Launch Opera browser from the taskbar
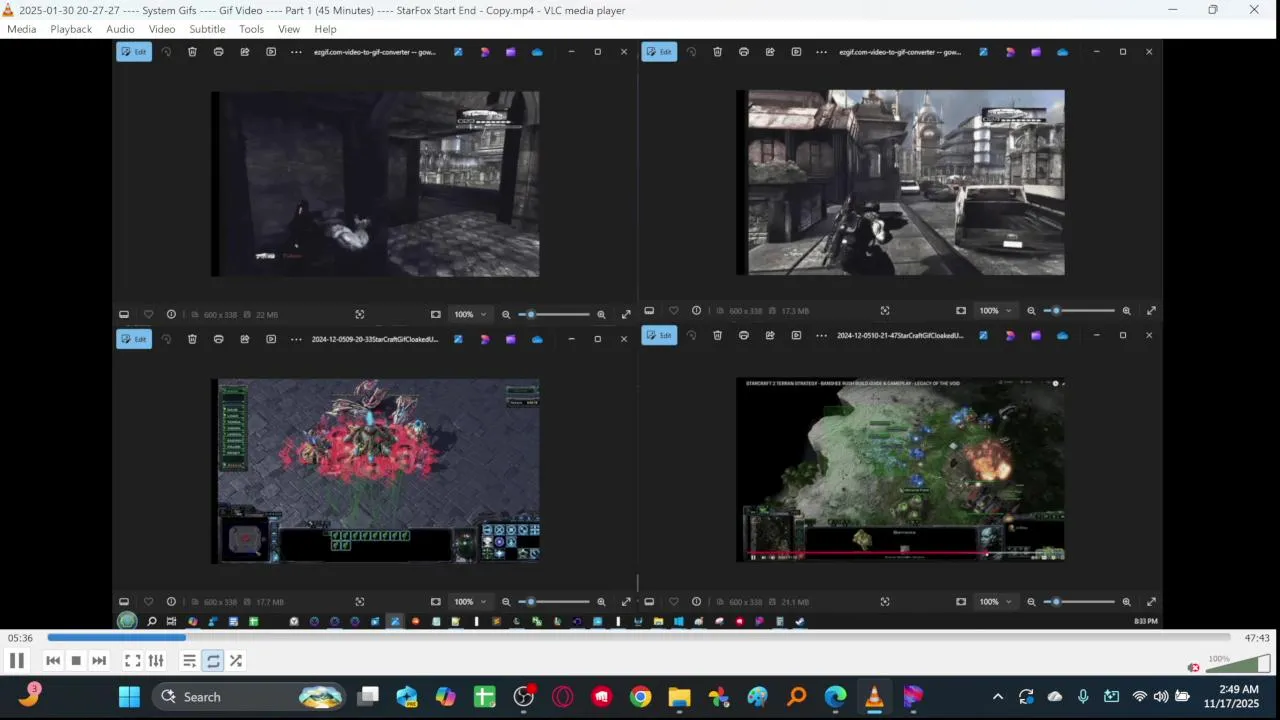The width and height of the screenshot is (1280, 720). click(562, 697)
